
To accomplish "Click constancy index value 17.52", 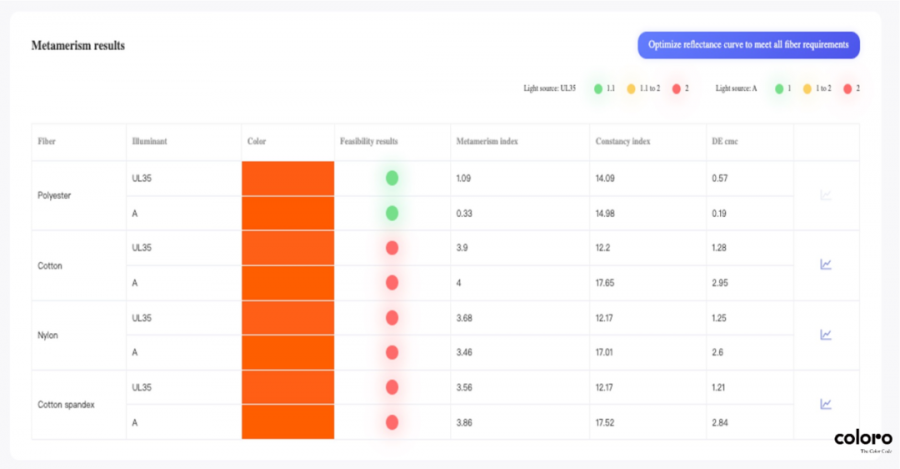I will (605, 423).
